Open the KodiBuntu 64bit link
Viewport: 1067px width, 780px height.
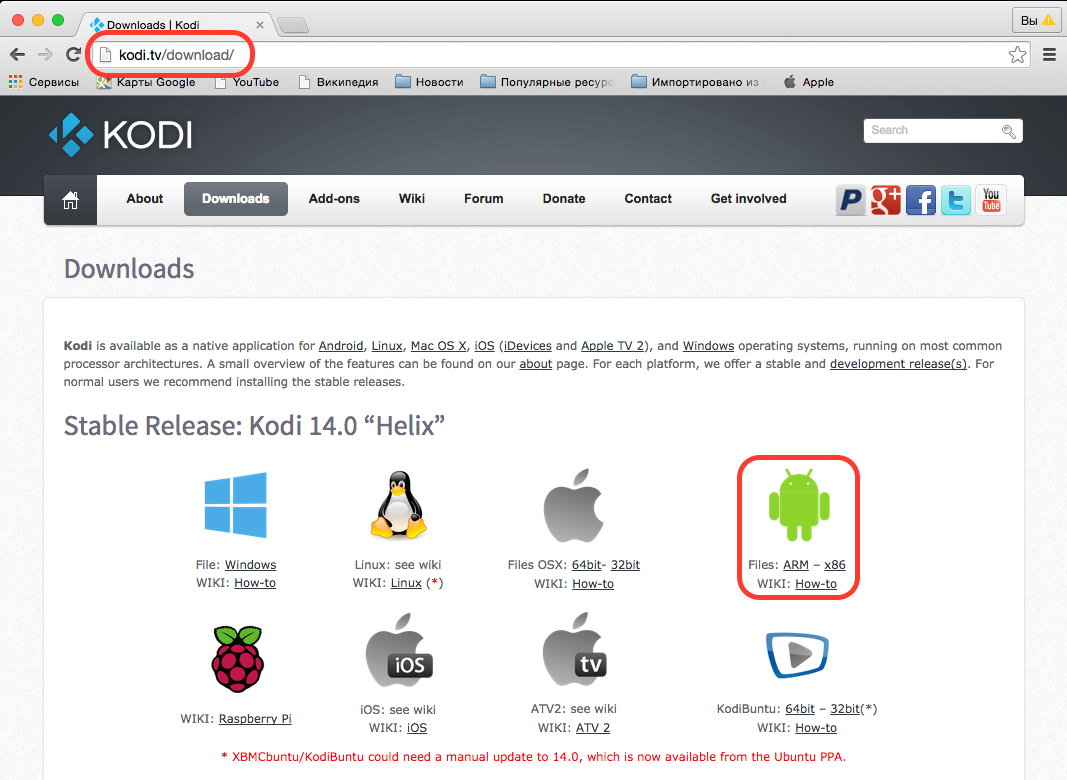coord(800,709)
